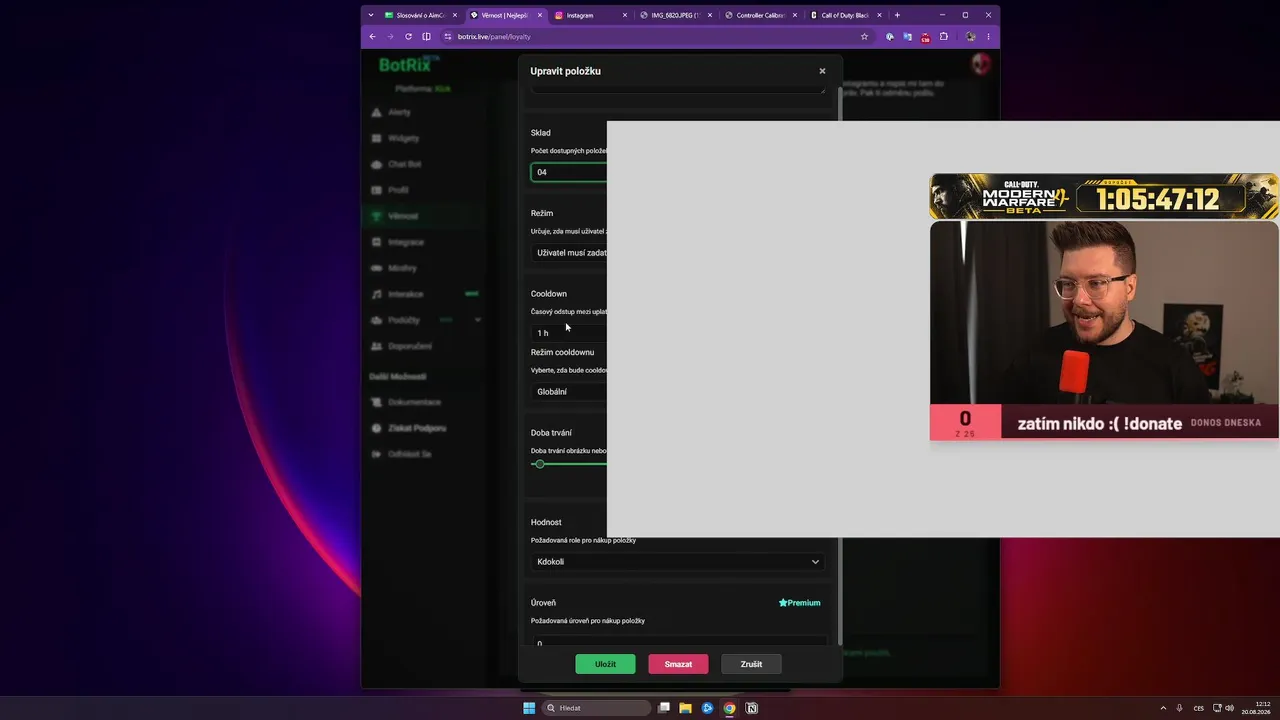Open the Windows Start menu
The height and width of the screenshot is (720, 1280).
tap(529, 708)
